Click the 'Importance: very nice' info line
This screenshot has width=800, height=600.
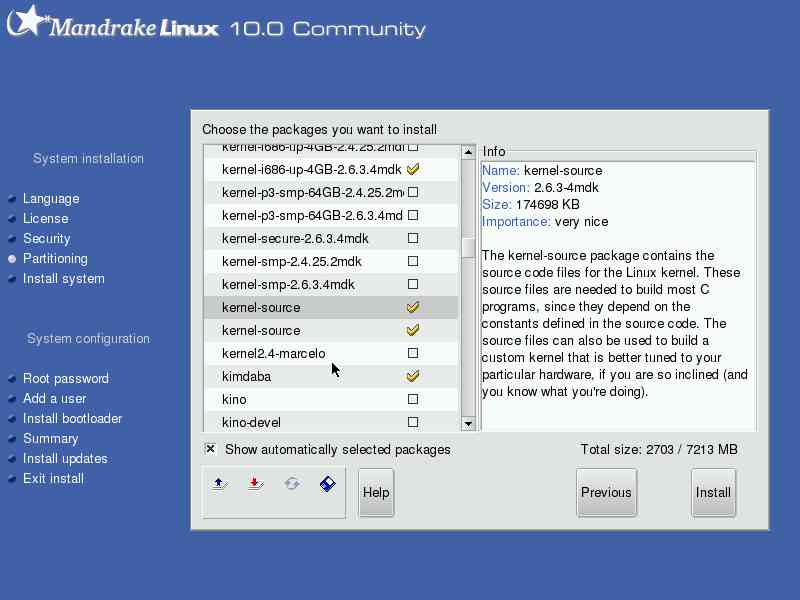click(x=545, y=222)
